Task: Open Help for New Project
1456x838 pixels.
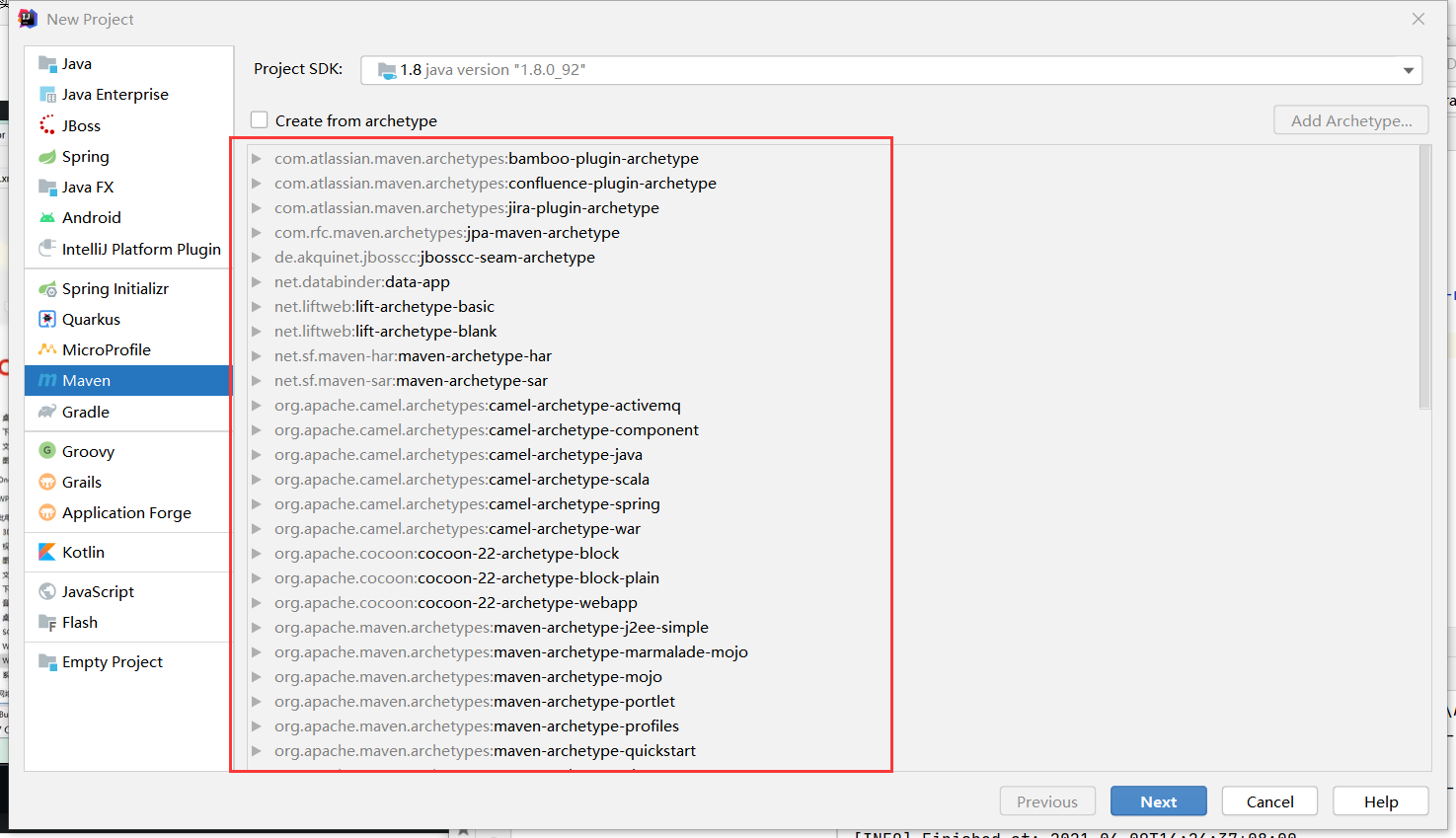Action: click(x=1381, y=801)
